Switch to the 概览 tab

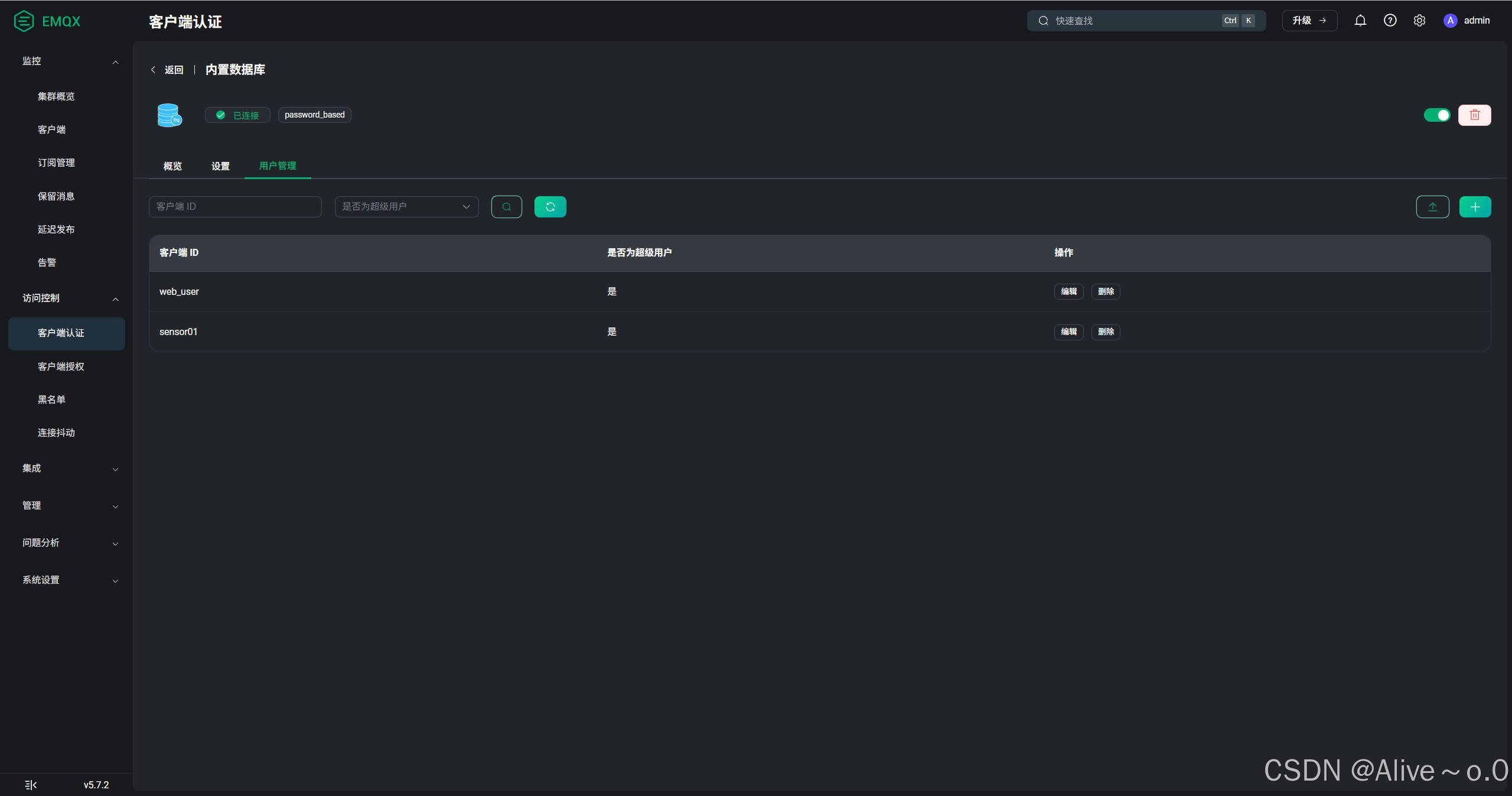[x=172, y=166]
